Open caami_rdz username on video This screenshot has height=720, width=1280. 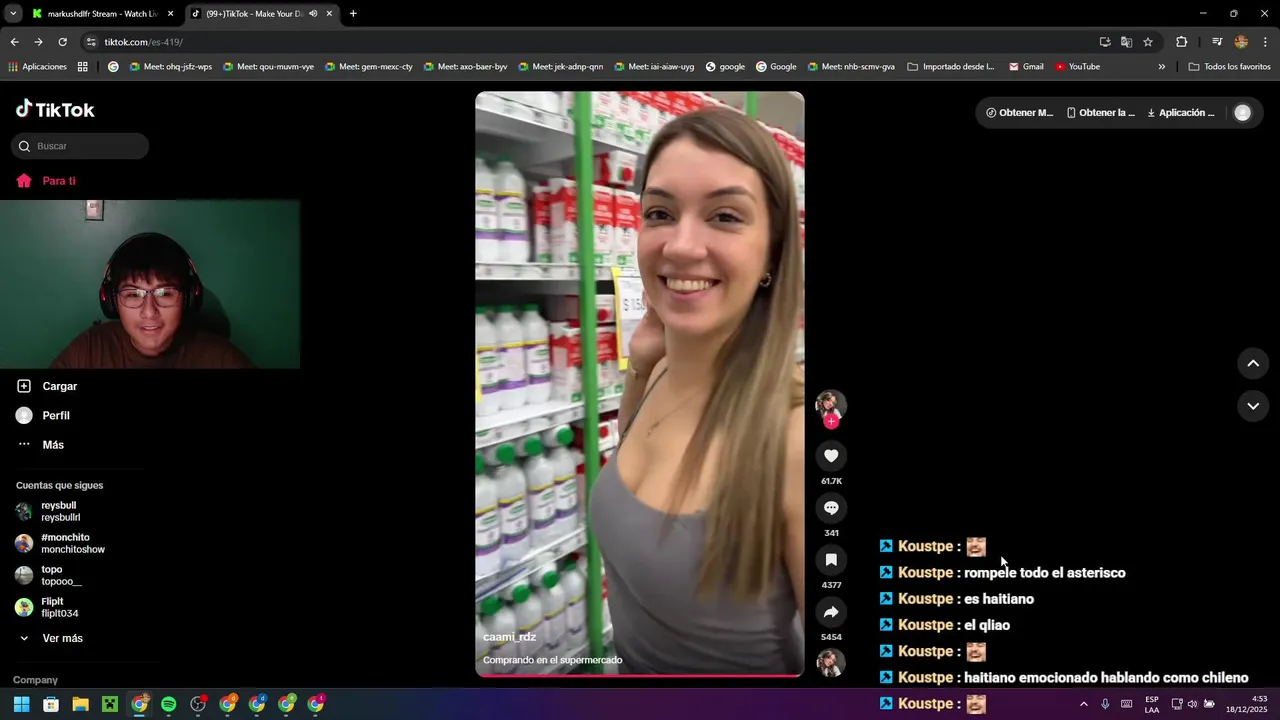(x=509, y=637)
